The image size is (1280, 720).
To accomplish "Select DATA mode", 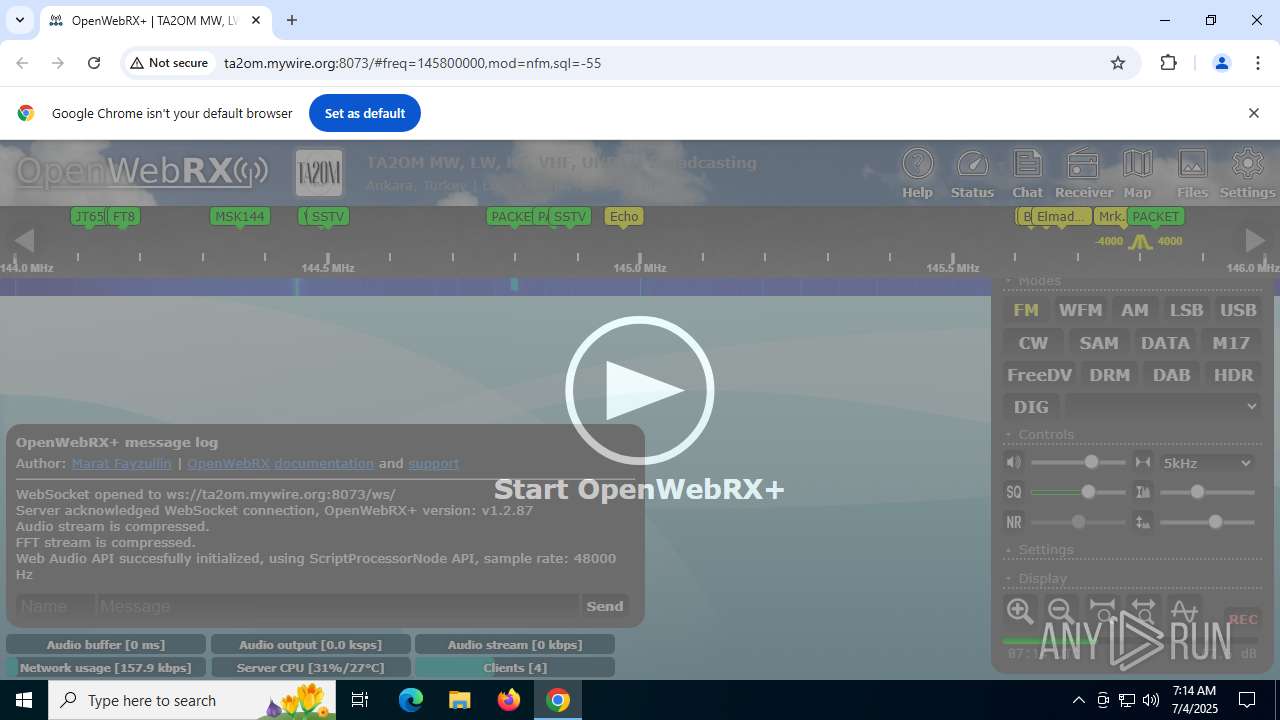I will tap(1165, 343).
